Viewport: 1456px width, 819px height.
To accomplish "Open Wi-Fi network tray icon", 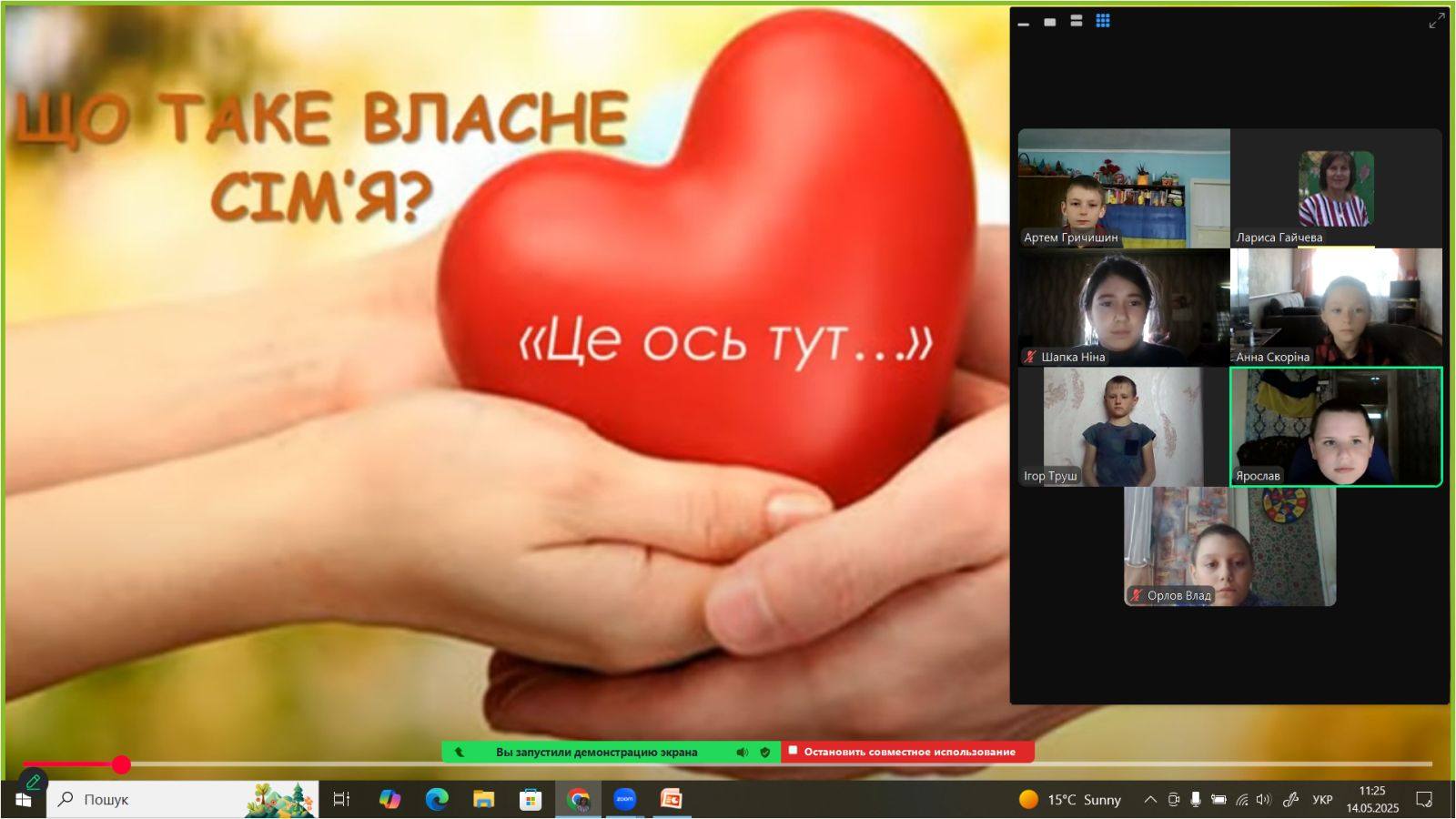I will 1242,800.
